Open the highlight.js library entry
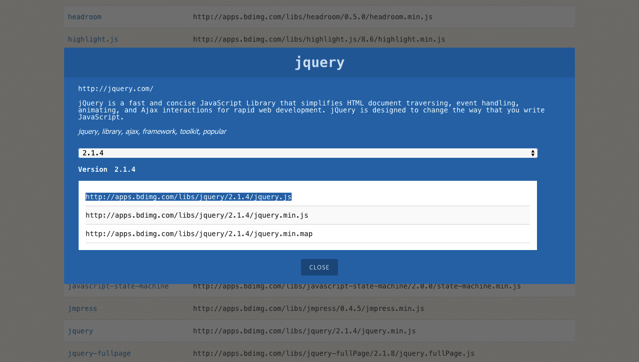Screen dimensions: 639x362 coord(93,39)
